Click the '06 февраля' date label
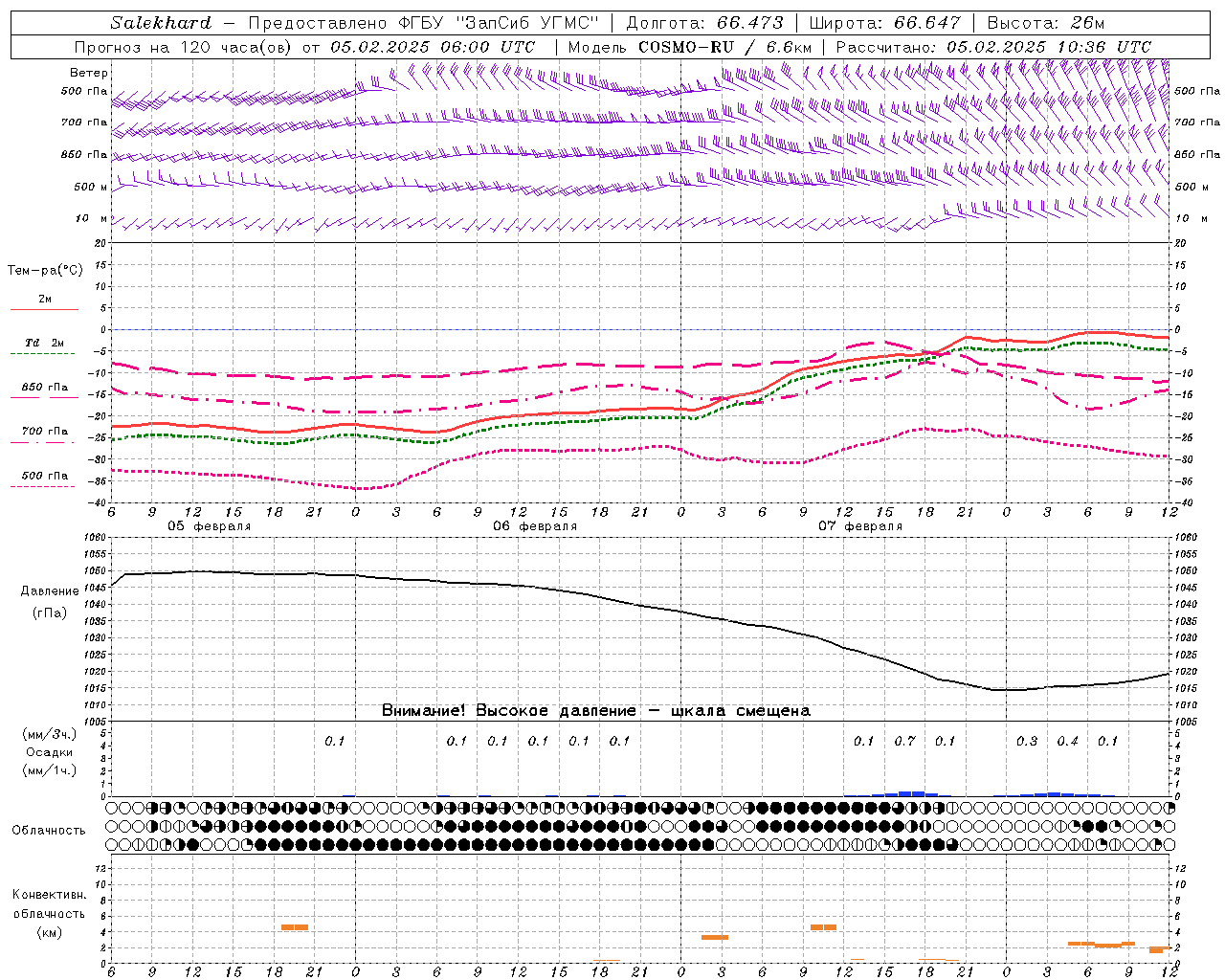This screenshot has width=1225, height=980. tap(535, 526)
